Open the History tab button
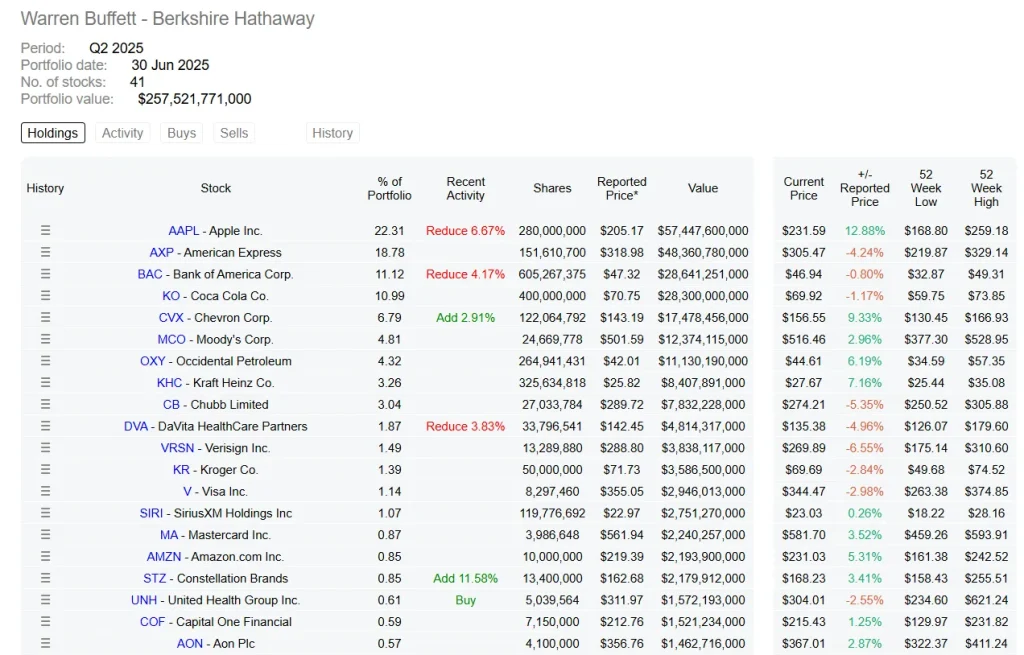 tap(332, 133)
